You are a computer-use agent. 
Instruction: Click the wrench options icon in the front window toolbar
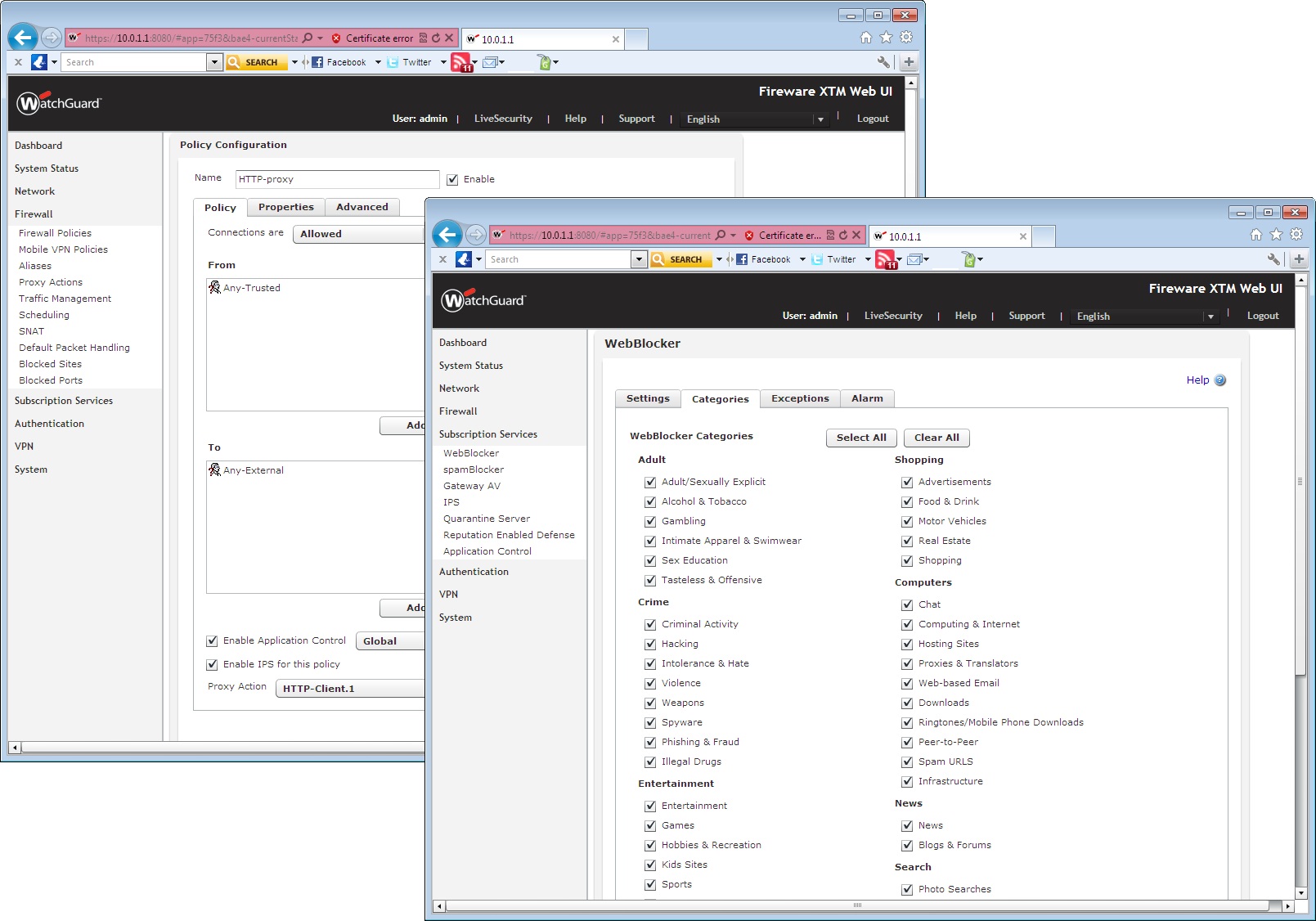(x=1273, y=259)
